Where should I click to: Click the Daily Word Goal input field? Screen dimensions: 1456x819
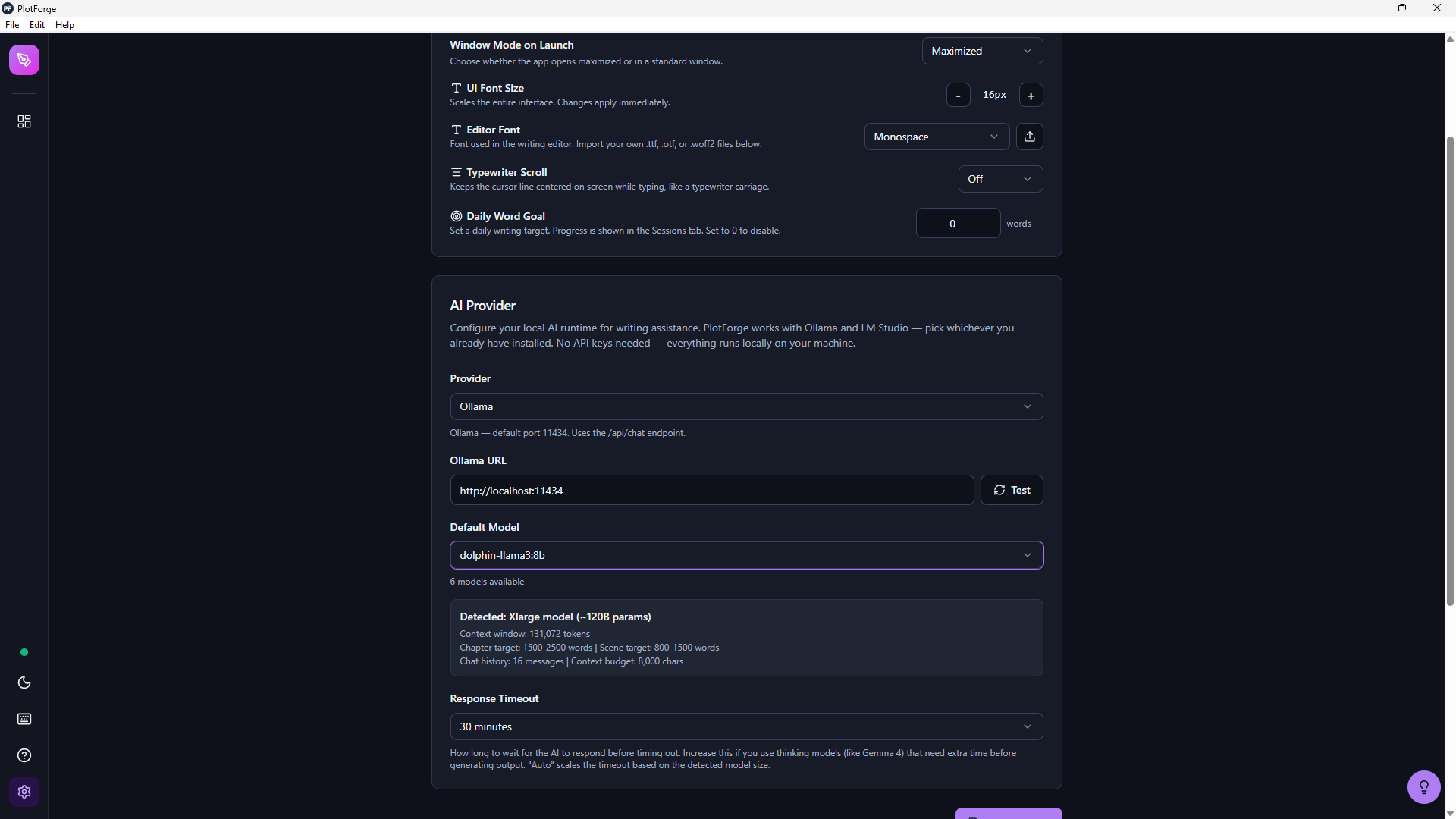tap(959, 223)
